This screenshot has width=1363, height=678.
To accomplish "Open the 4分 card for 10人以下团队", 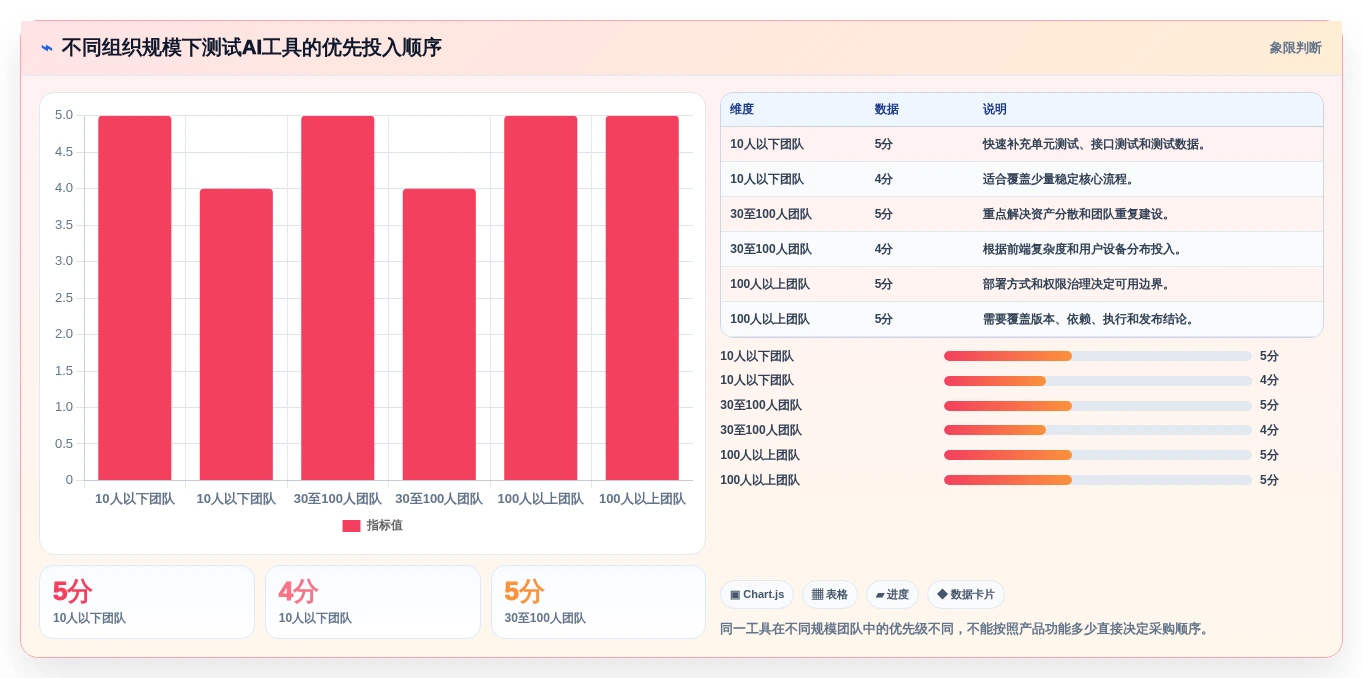I will [373, 602].
